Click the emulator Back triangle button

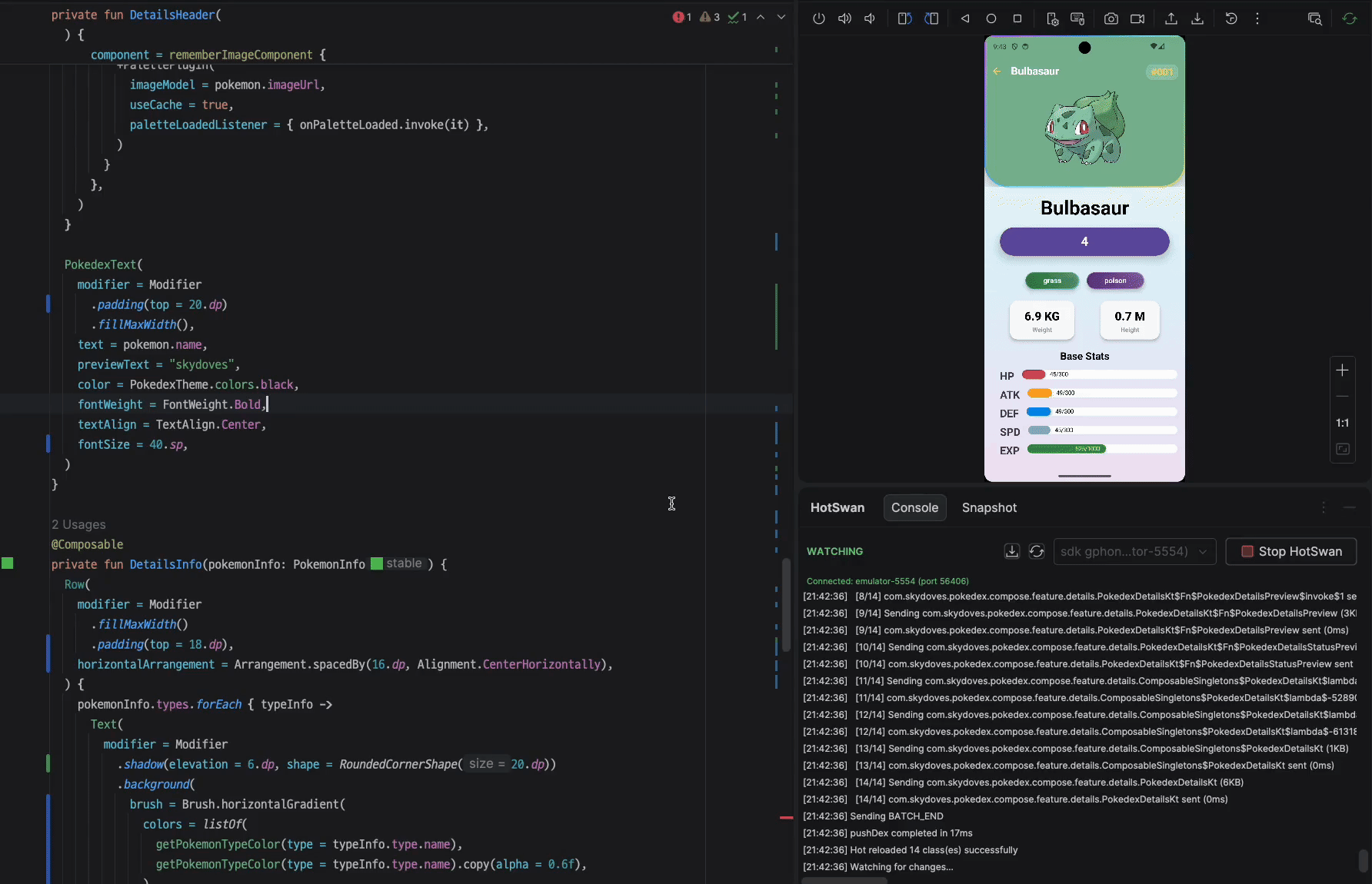click(x=964, y=18)
